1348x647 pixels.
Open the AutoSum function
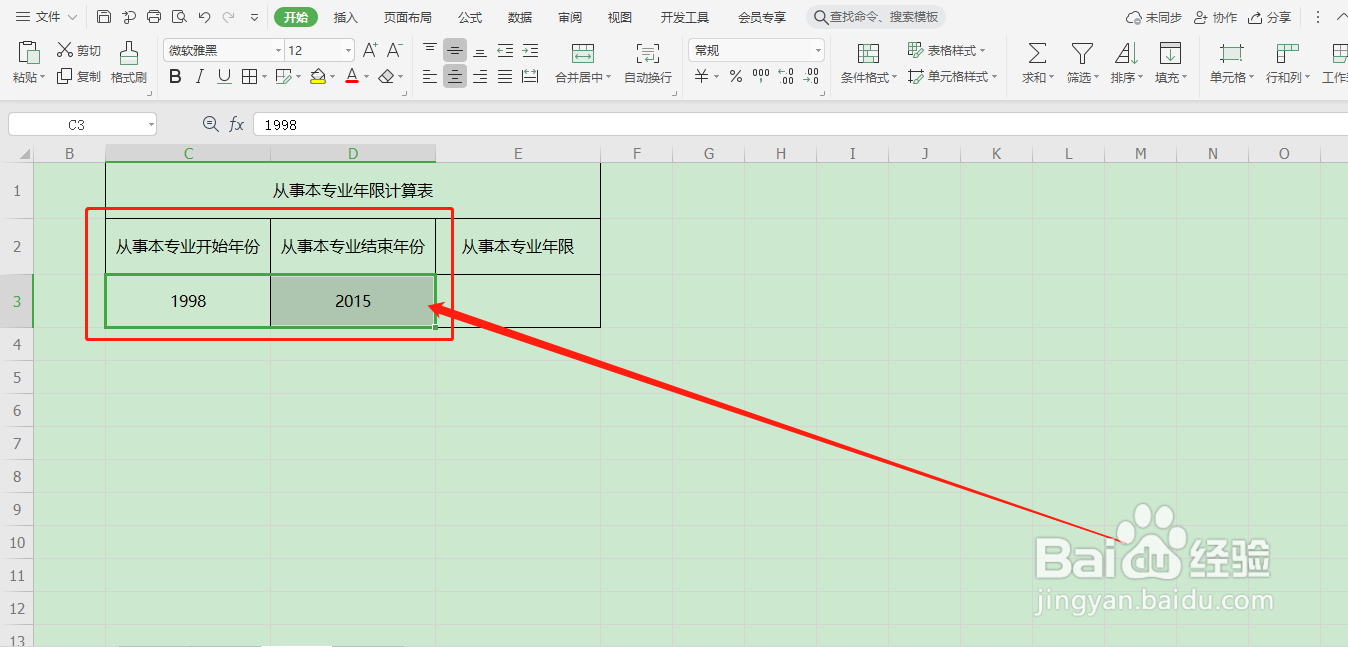[1036, 62]
